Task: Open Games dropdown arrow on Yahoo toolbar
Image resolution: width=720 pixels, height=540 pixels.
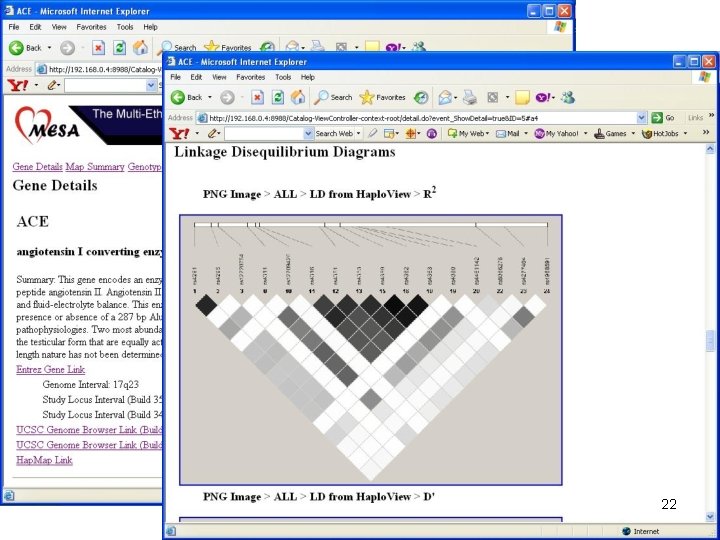Action: pyautogui.click(x=632, y=134)
